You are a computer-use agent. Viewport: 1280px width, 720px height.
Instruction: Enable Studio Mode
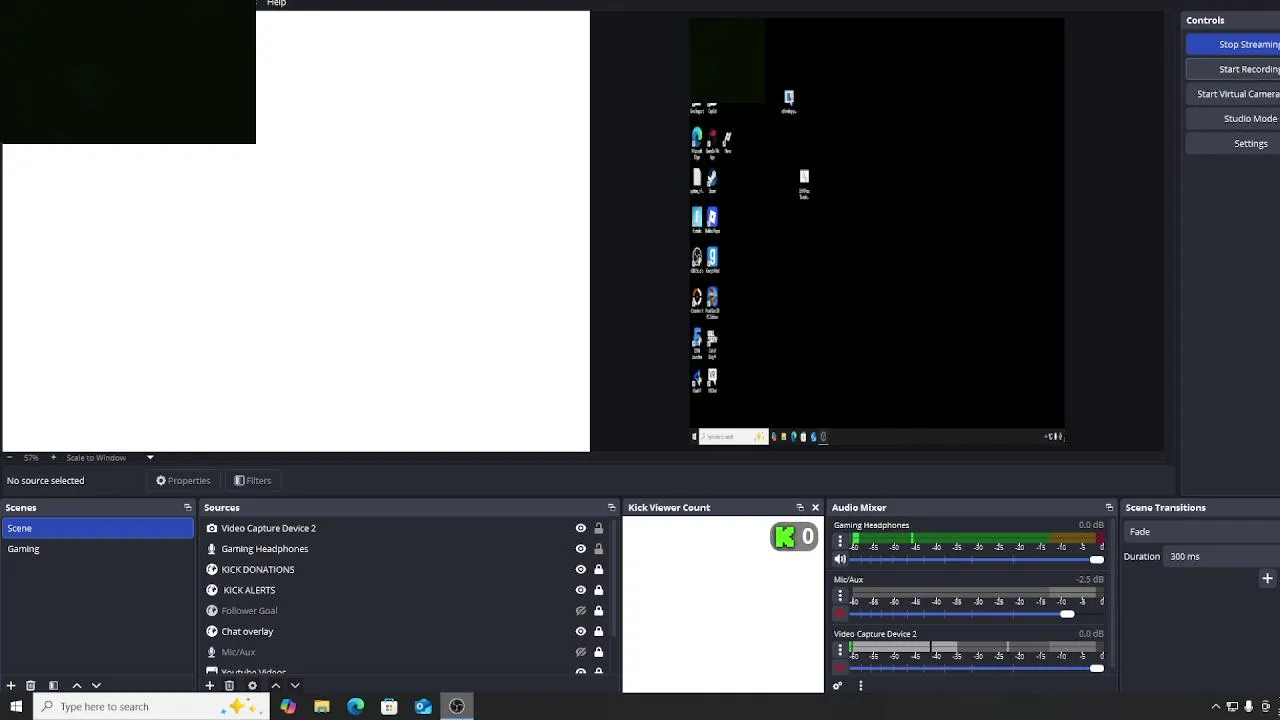pyautogui.click(x=1233, y=118)
